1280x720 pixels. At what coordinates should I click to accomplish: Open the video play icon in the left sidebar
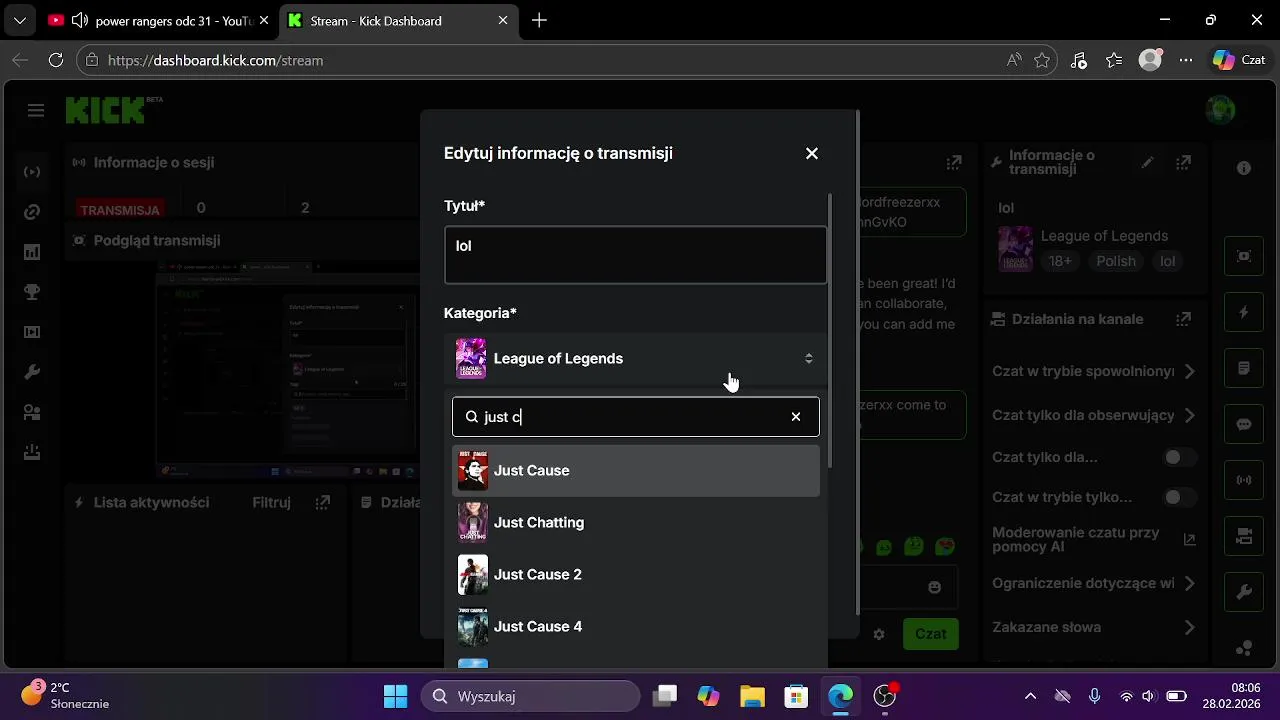32,332
